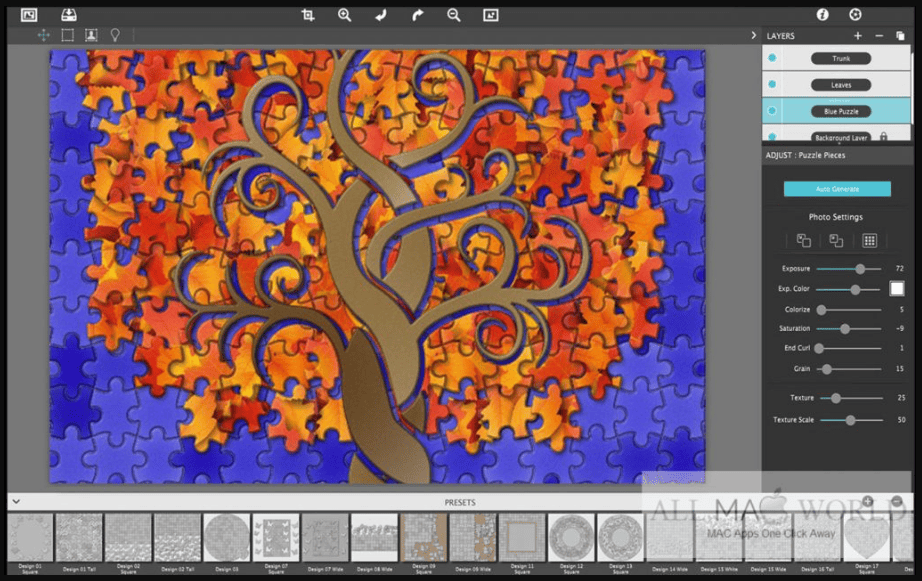The image size is (922, 581).
Task: Zoom out with the minus magnifier
Action: (453, 15)
